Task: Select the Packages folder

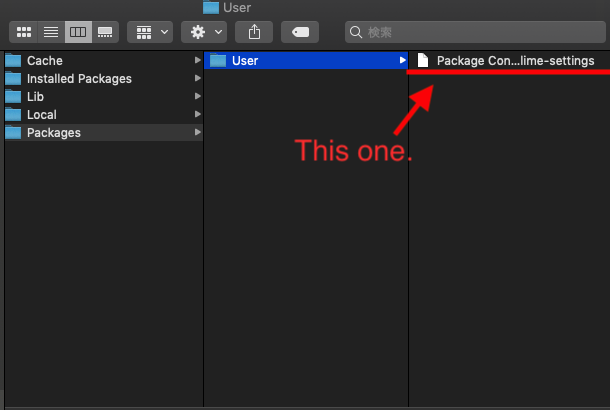Action: [104, 133]
